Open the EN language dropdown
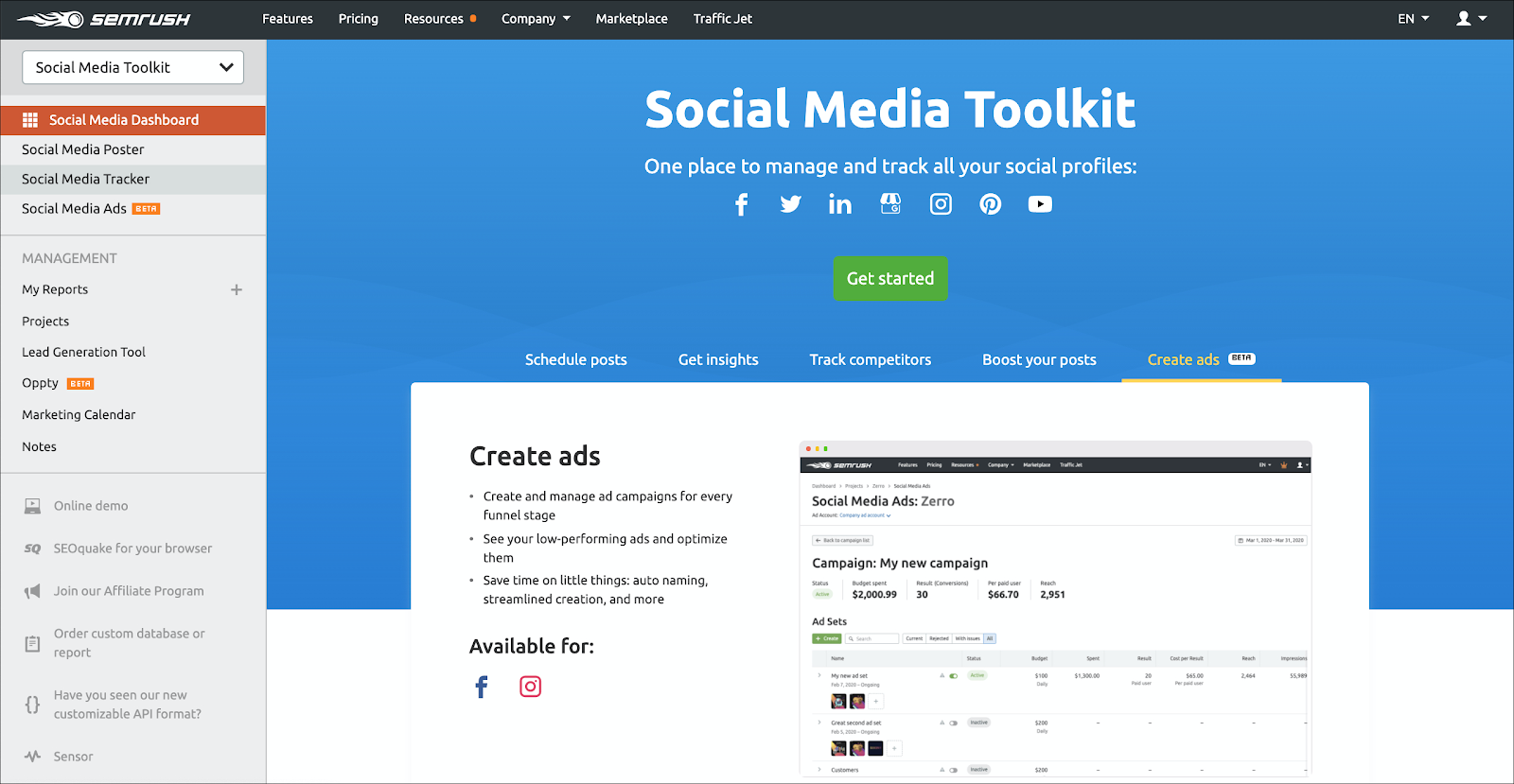The height and width of the screenshot is (784, 1514). click(1414, 19)
